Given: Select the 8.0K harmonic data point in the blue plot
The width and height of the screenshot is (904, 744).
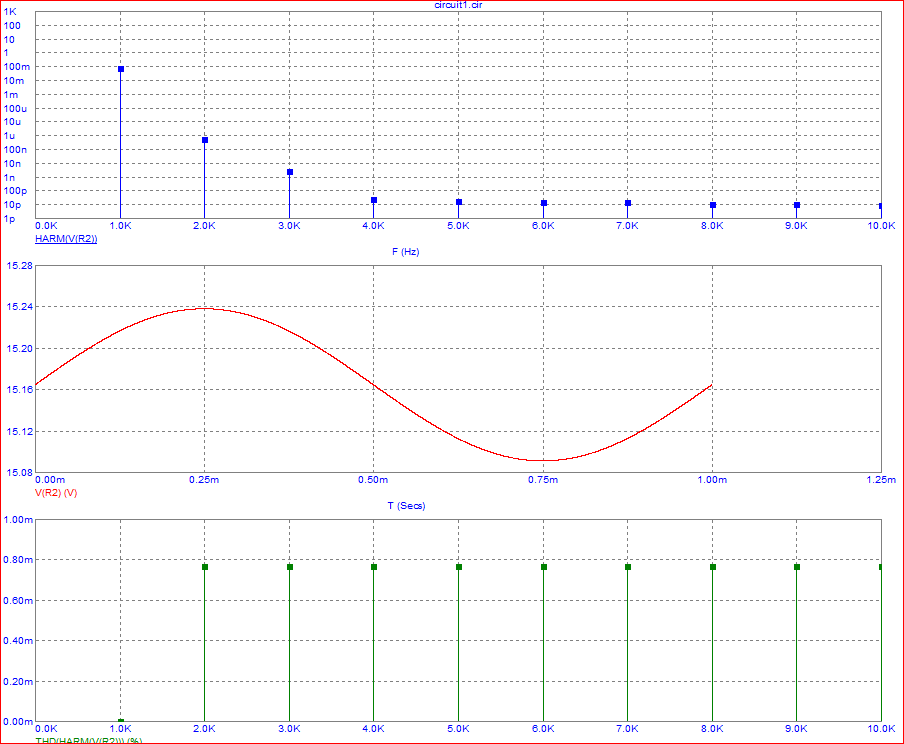Looking at the screenshot, I should coord(713,205).
